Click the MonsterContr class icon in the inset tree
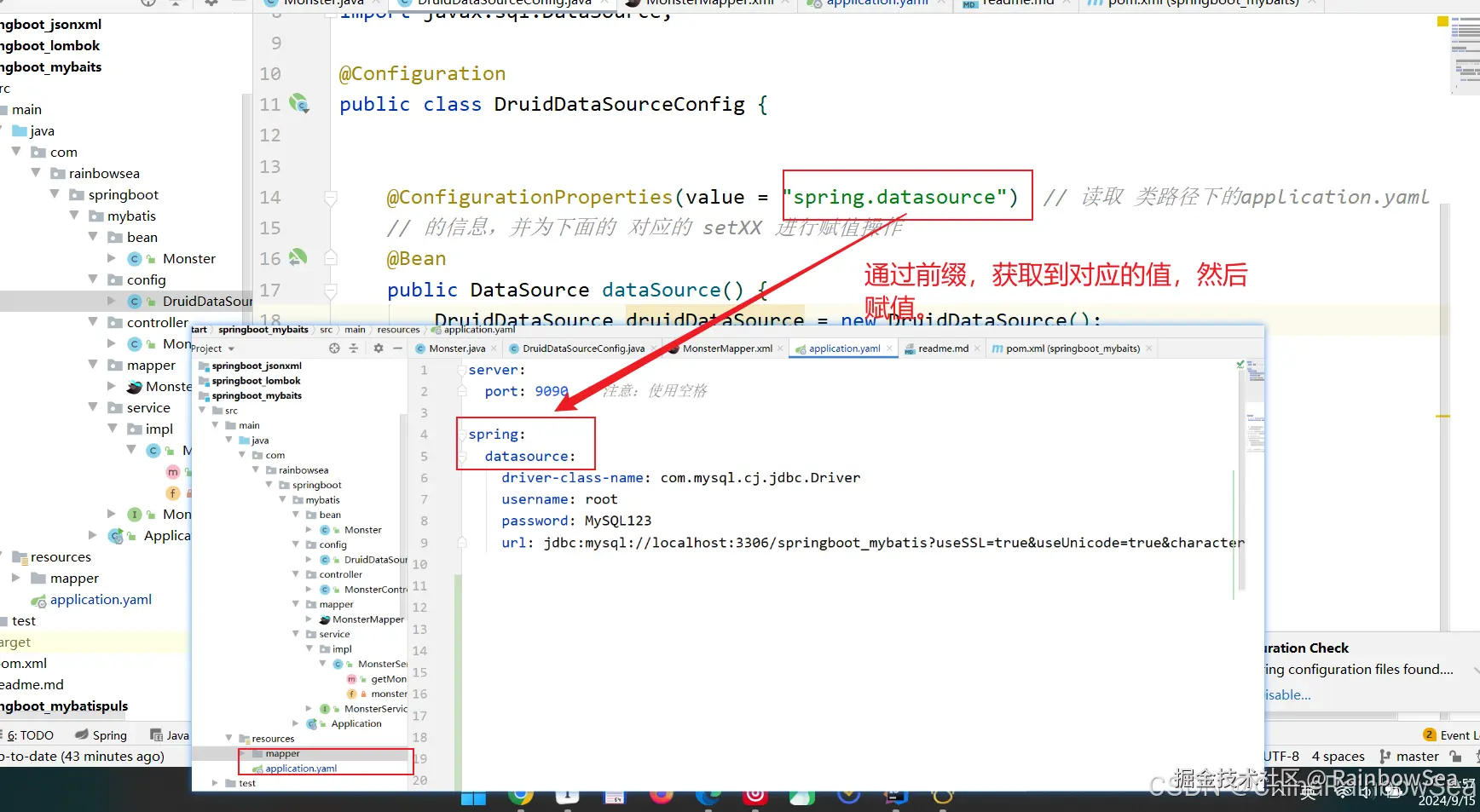1480x812 pixels. (x=325, y=590)
